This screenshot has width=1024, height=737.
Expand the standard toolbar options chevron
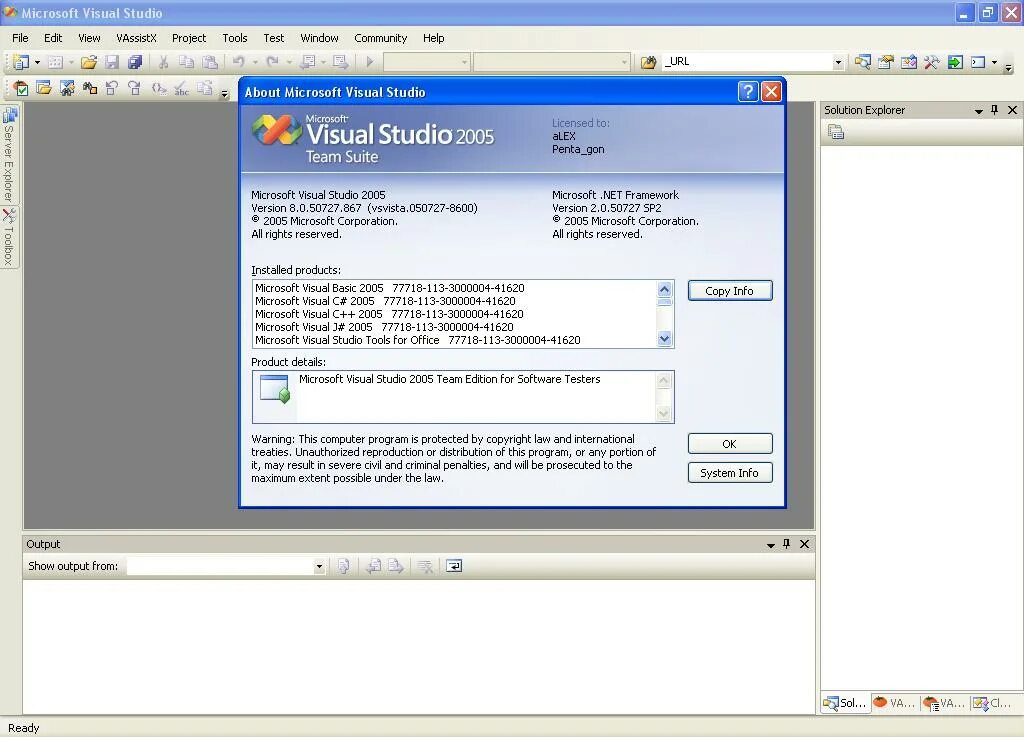point(1008,67)
